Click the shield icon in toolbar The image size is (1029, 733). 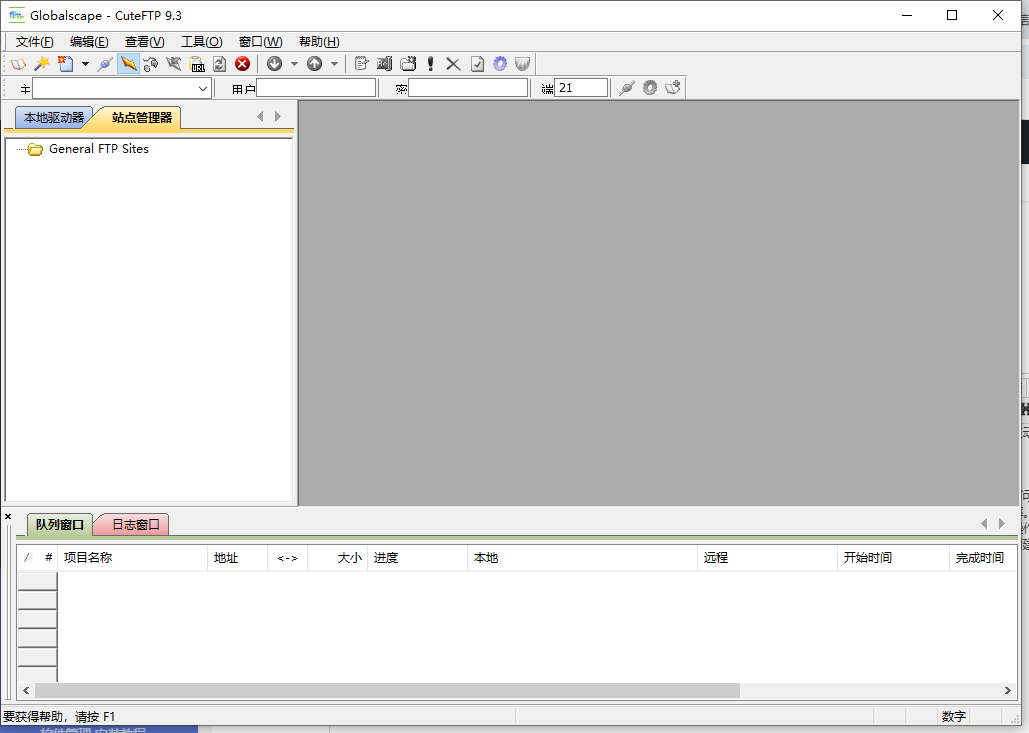click(x=522, y=64)
